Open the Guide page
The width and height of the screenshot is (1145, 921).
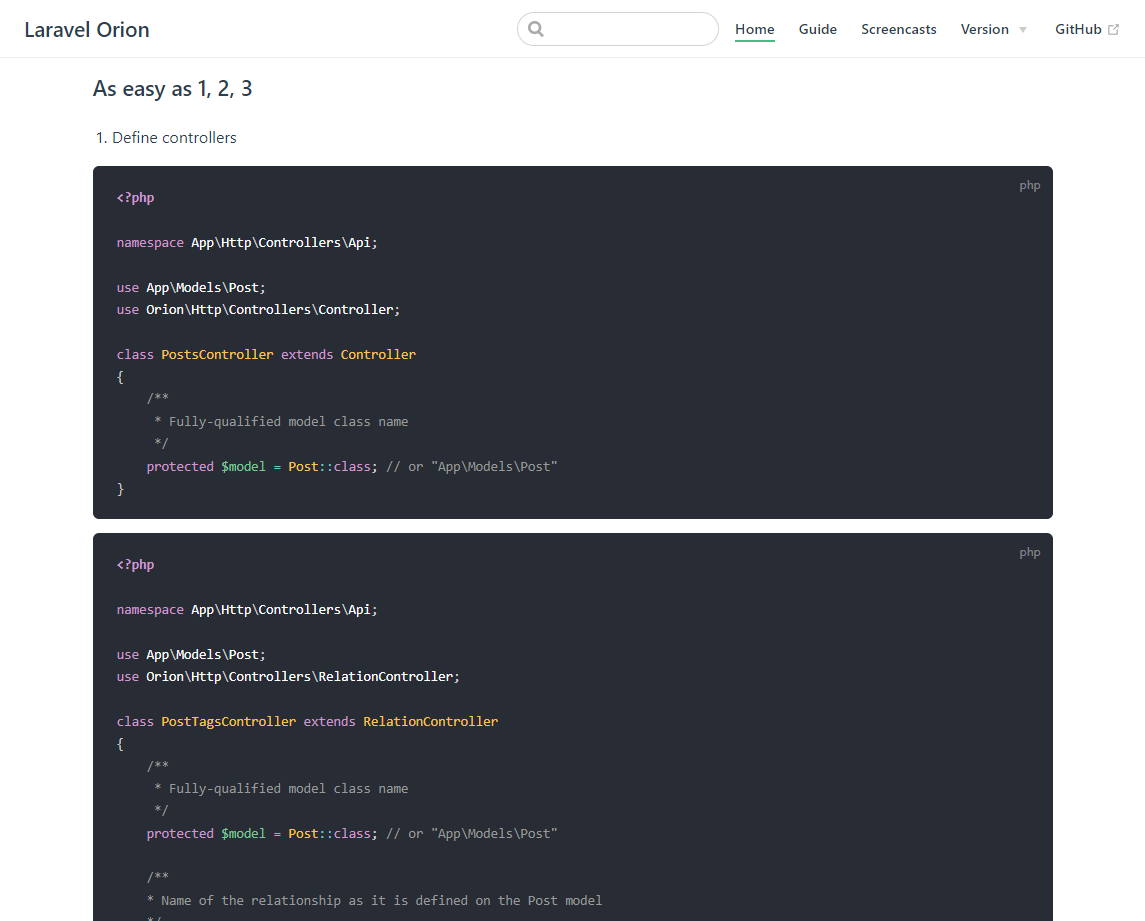tap(817, 29)
